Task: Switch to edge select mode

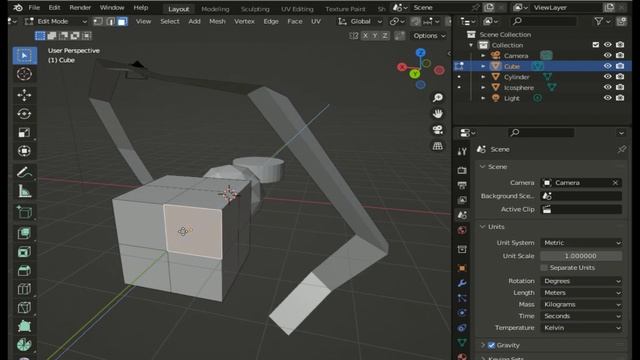Action: tap(110, 21)
